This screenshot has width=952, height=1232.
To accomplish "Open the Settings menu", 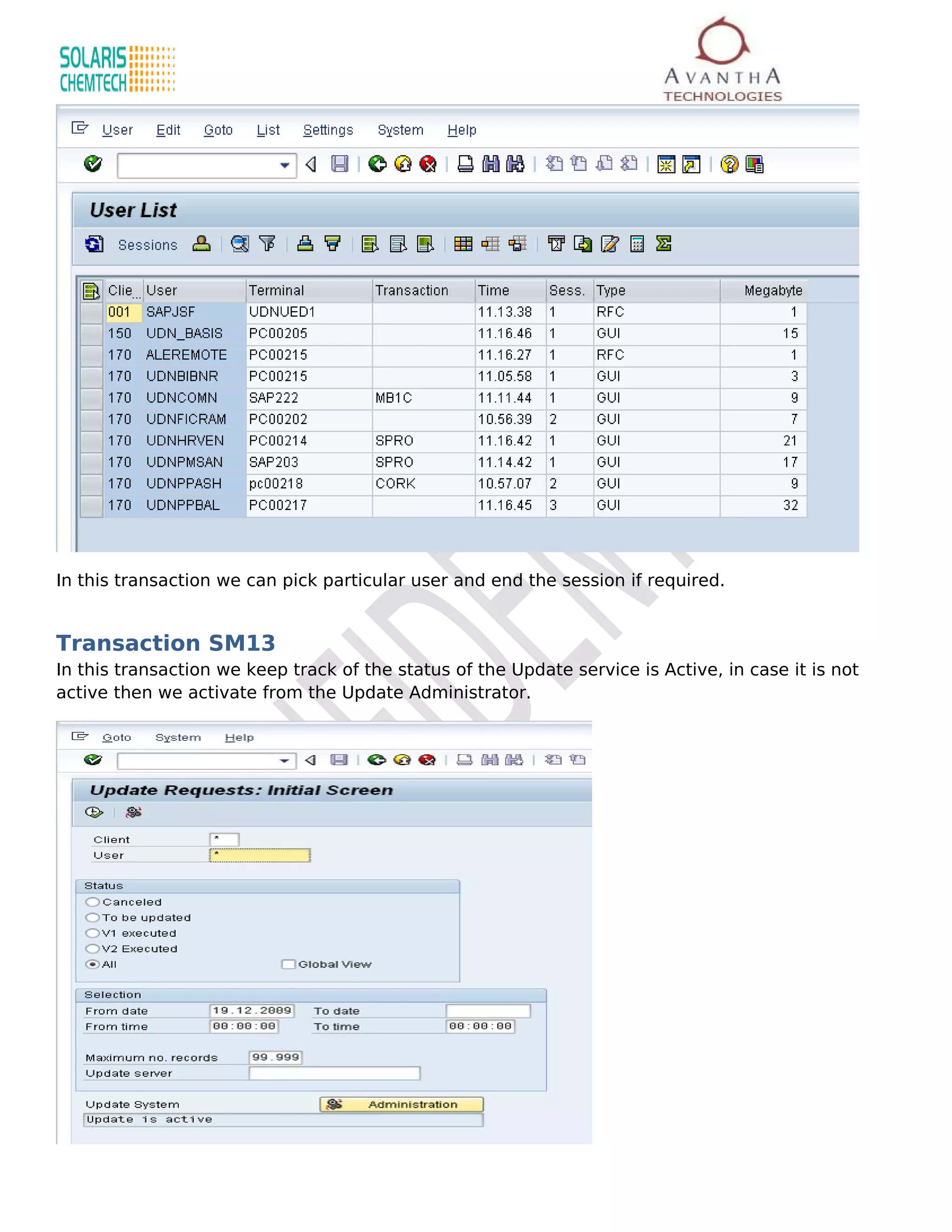I will (x=328, y=130).
